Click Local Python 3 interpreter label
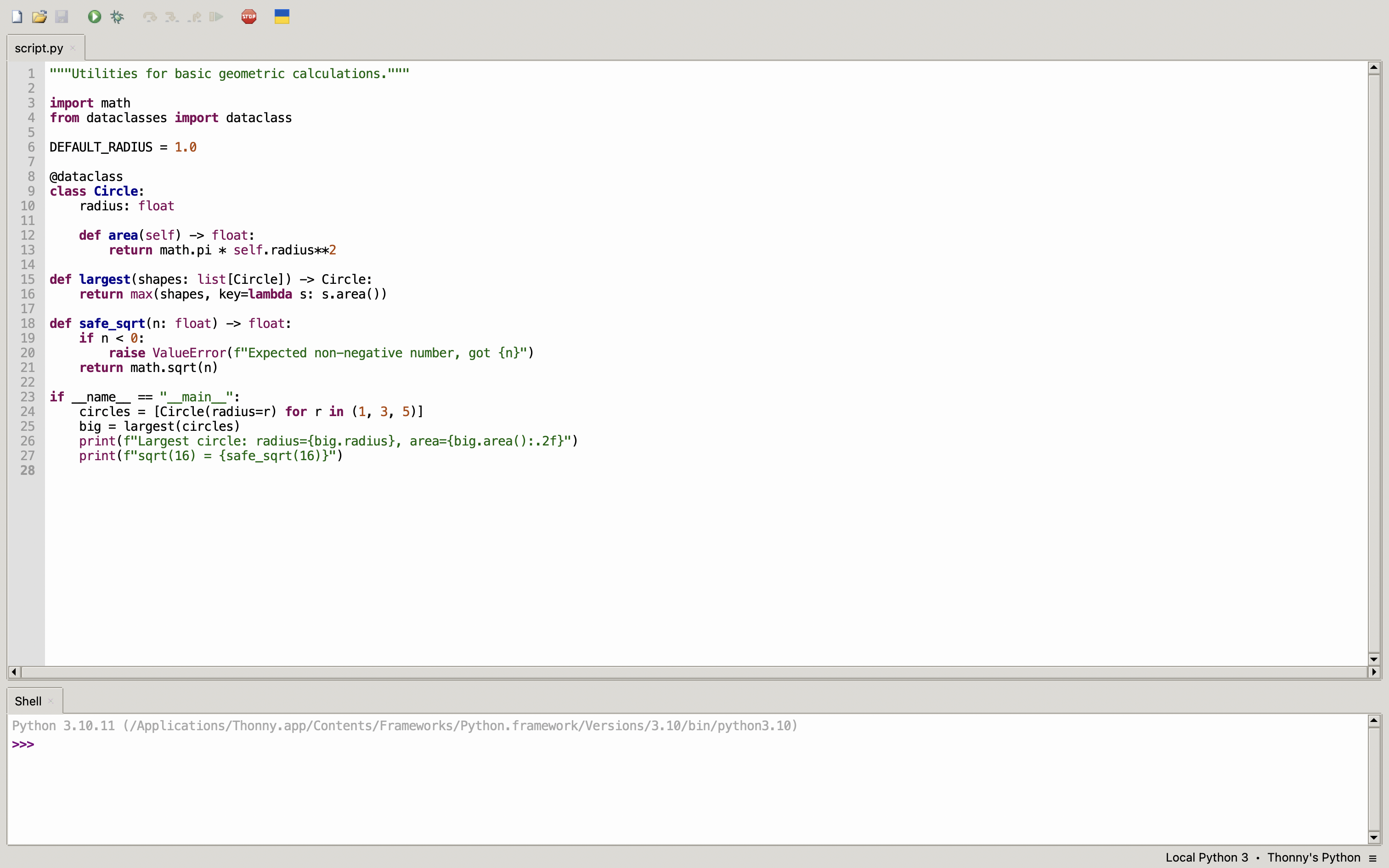The width and height of the screenshot is (1389, 868). tap(1207, 857)
